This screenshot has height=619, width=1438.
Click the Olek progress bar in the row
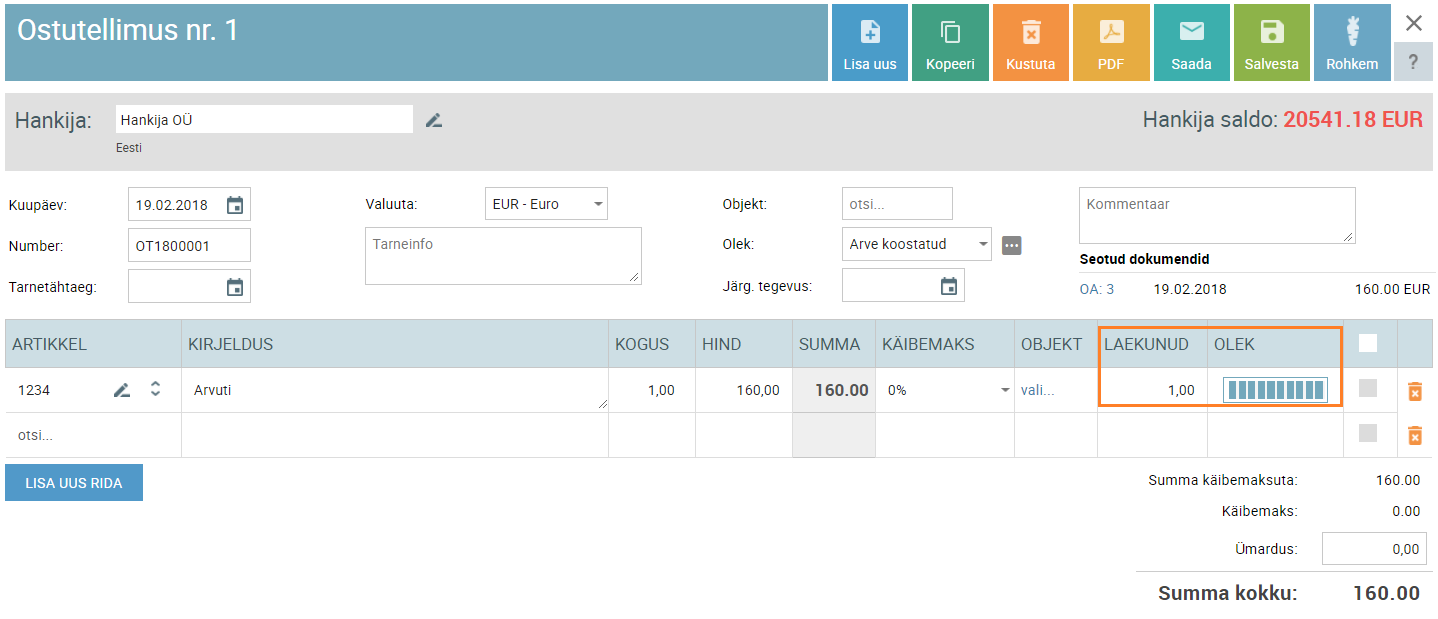(1275, 390)
